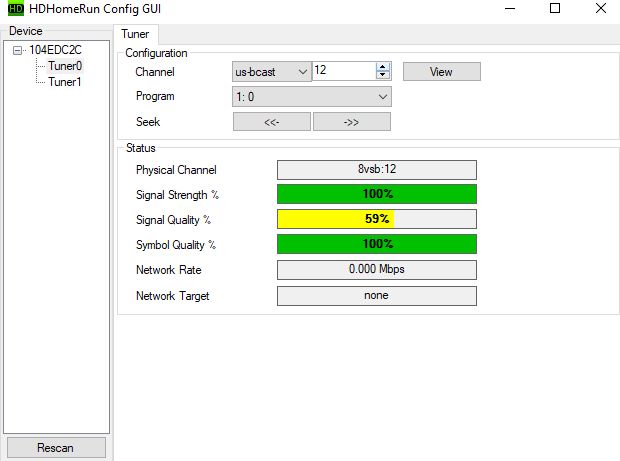Image resolution: width=620 pixels, height=461 pixels.
Task: Click the Program label in Configuration
Action: tap(155, 96)
